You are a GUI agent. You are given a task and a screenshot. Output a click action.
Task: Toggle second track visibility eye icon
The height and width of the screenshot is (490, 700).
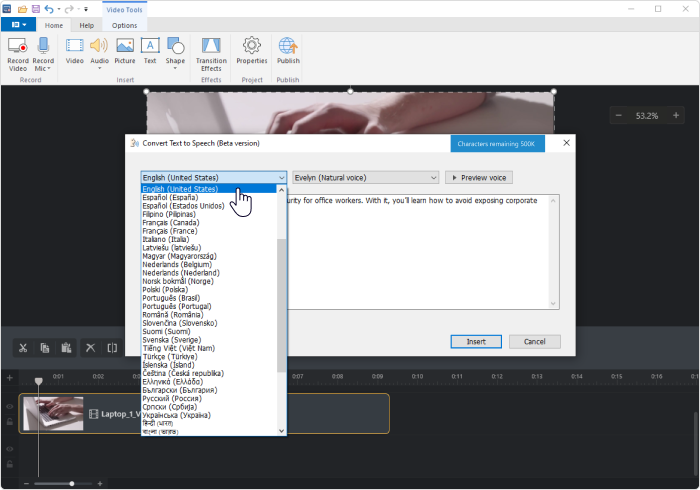click(x=10, y=449)
